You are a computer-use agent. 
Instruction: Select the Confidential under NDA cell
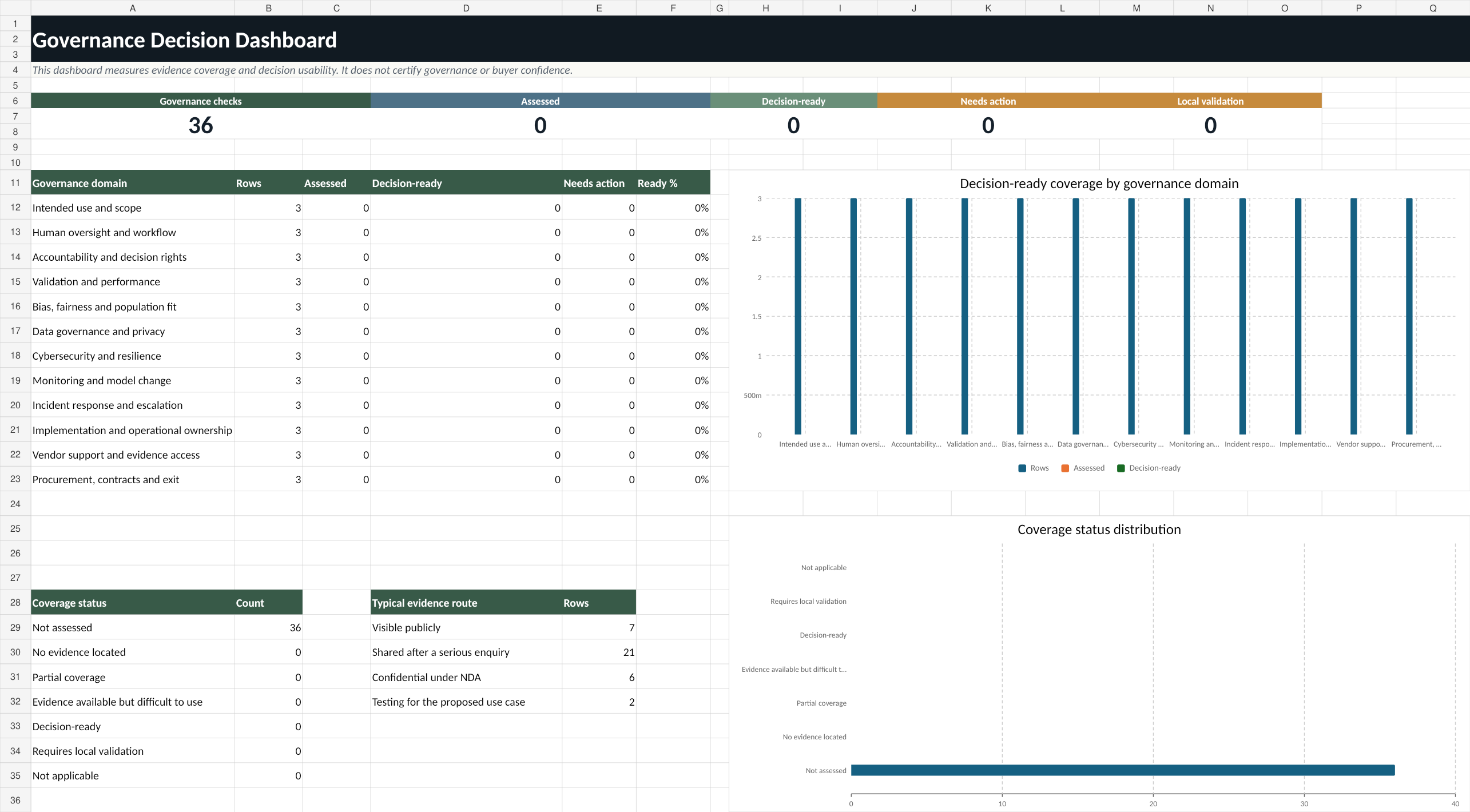[x=466, y=677]
